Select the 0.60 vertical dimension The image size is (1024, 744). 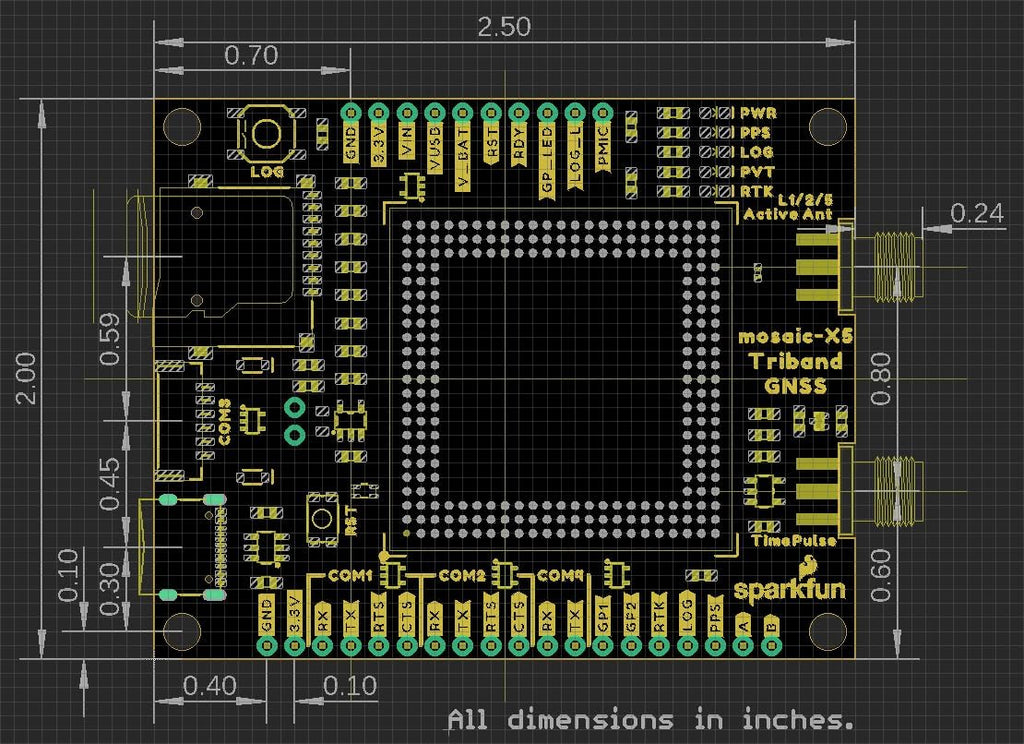coord(881,575)
